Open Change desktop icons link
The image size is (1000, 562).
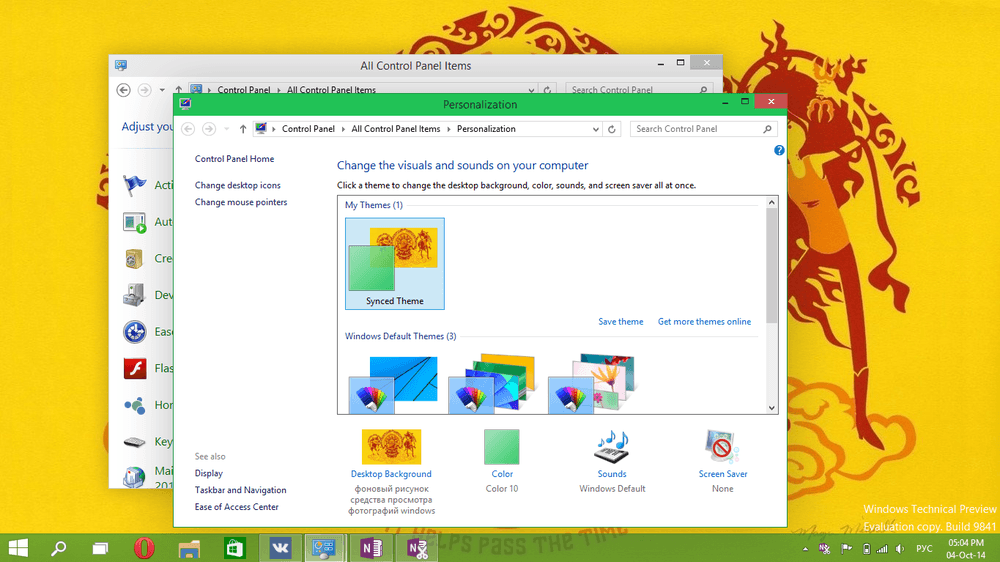click(x=237, y=185)
